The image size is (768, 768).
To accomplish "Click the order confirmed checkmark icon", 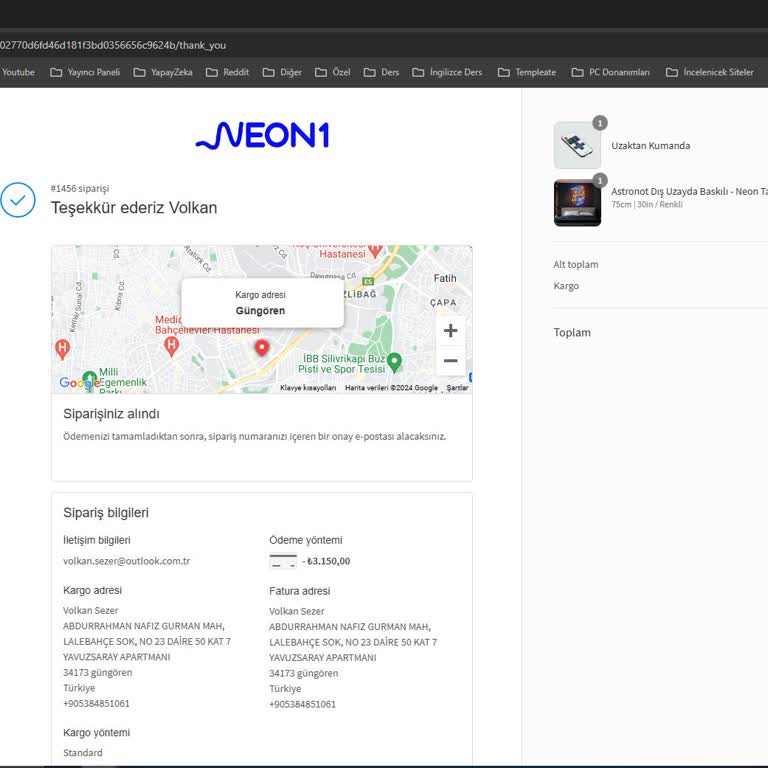I will coord(18,200).
